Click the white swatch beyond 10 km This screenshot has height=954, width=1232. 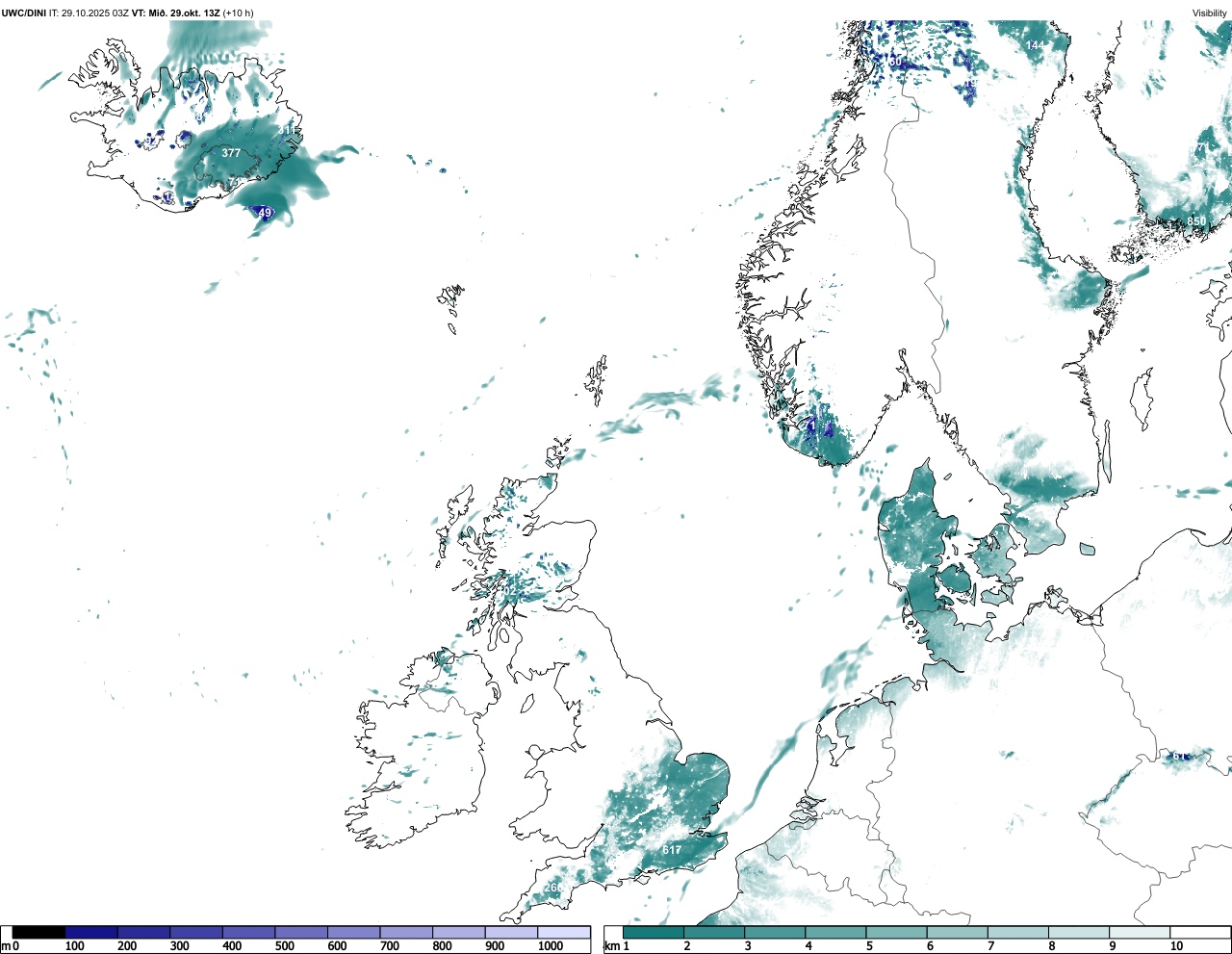click(x=1199, y=932)
